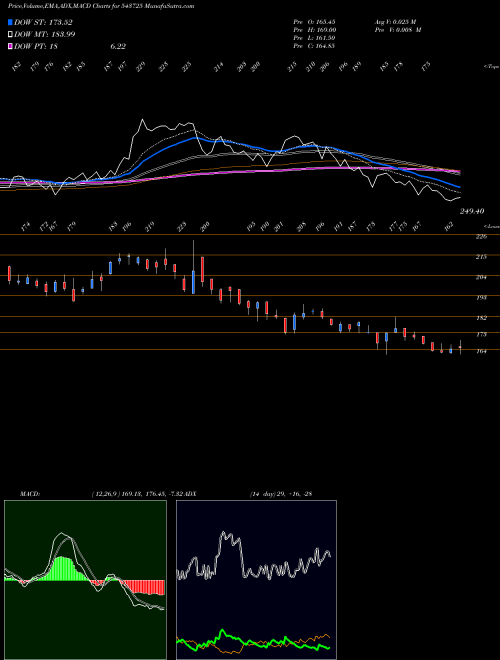The width and height of the screenshot is (500, 660).
Task: Click the Pre O: 165.45 open value
Action: 314,21
